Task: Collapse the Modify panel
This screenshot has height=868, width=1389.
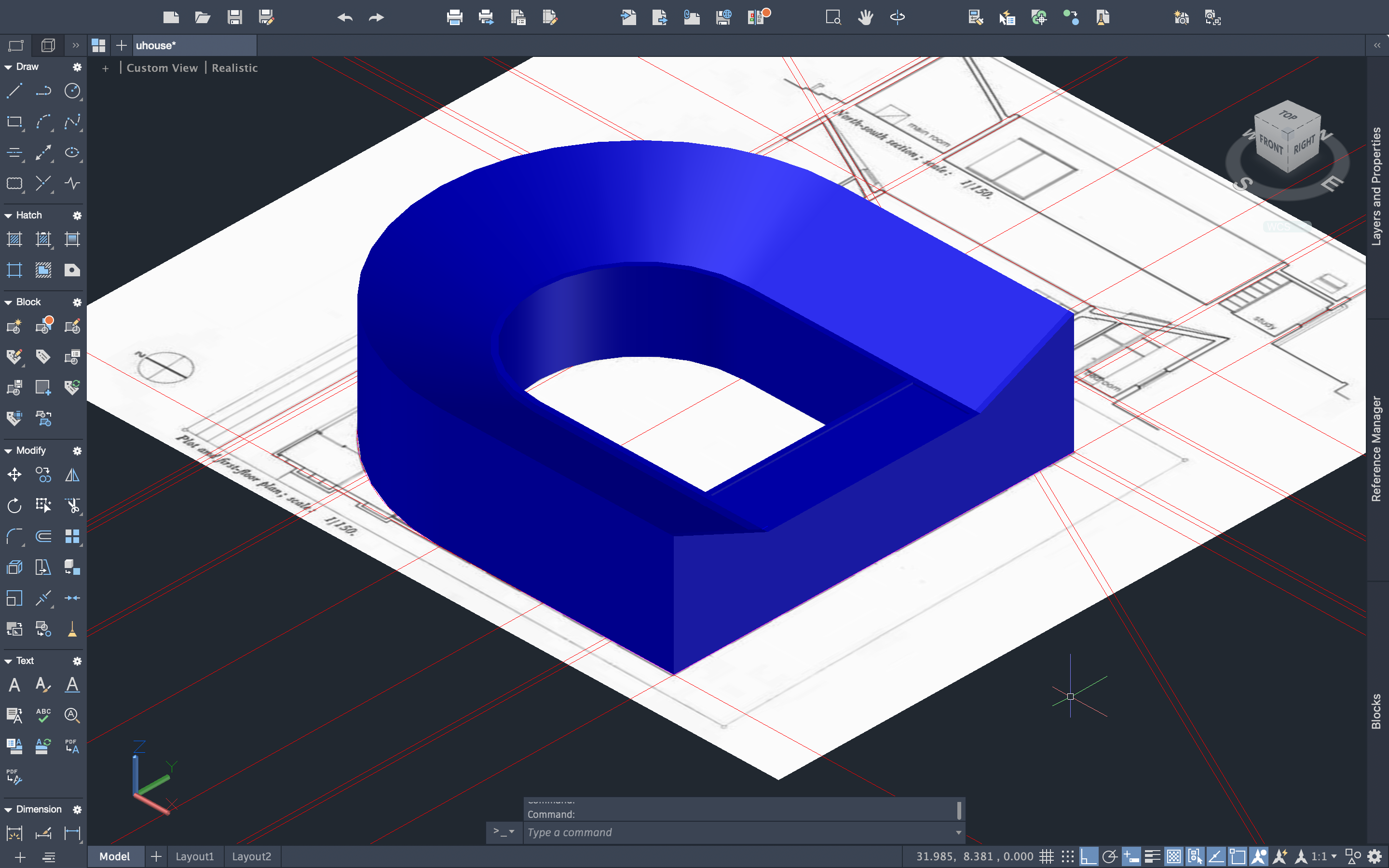Action: click(8, 451)
